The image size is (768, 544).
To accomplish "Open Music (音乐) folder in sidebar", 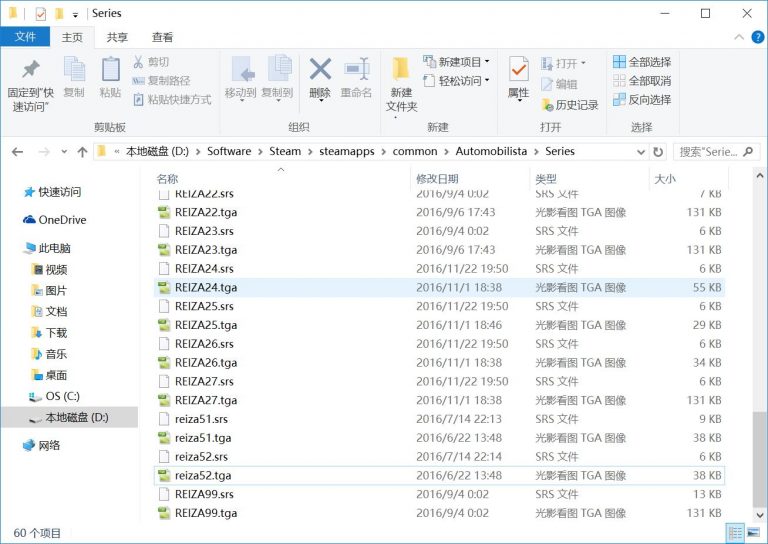I will (49, 354).
